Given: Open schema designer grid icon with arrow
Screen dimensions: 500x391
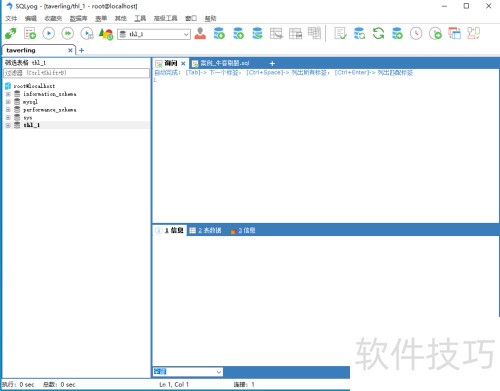Looking at the screenshot, I should [x=276, y=33].
